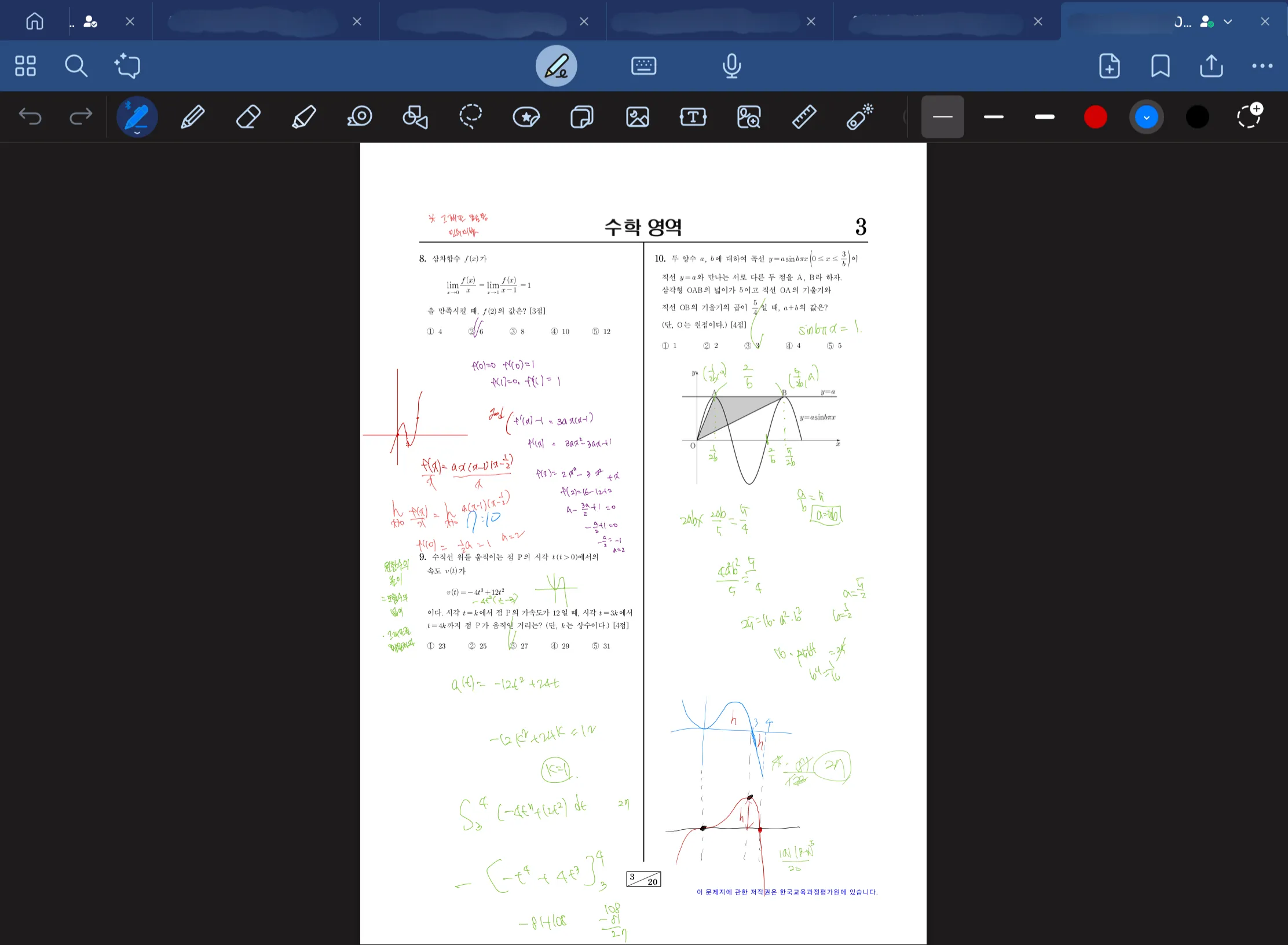Select the tape tool

(x=359, y=117)
